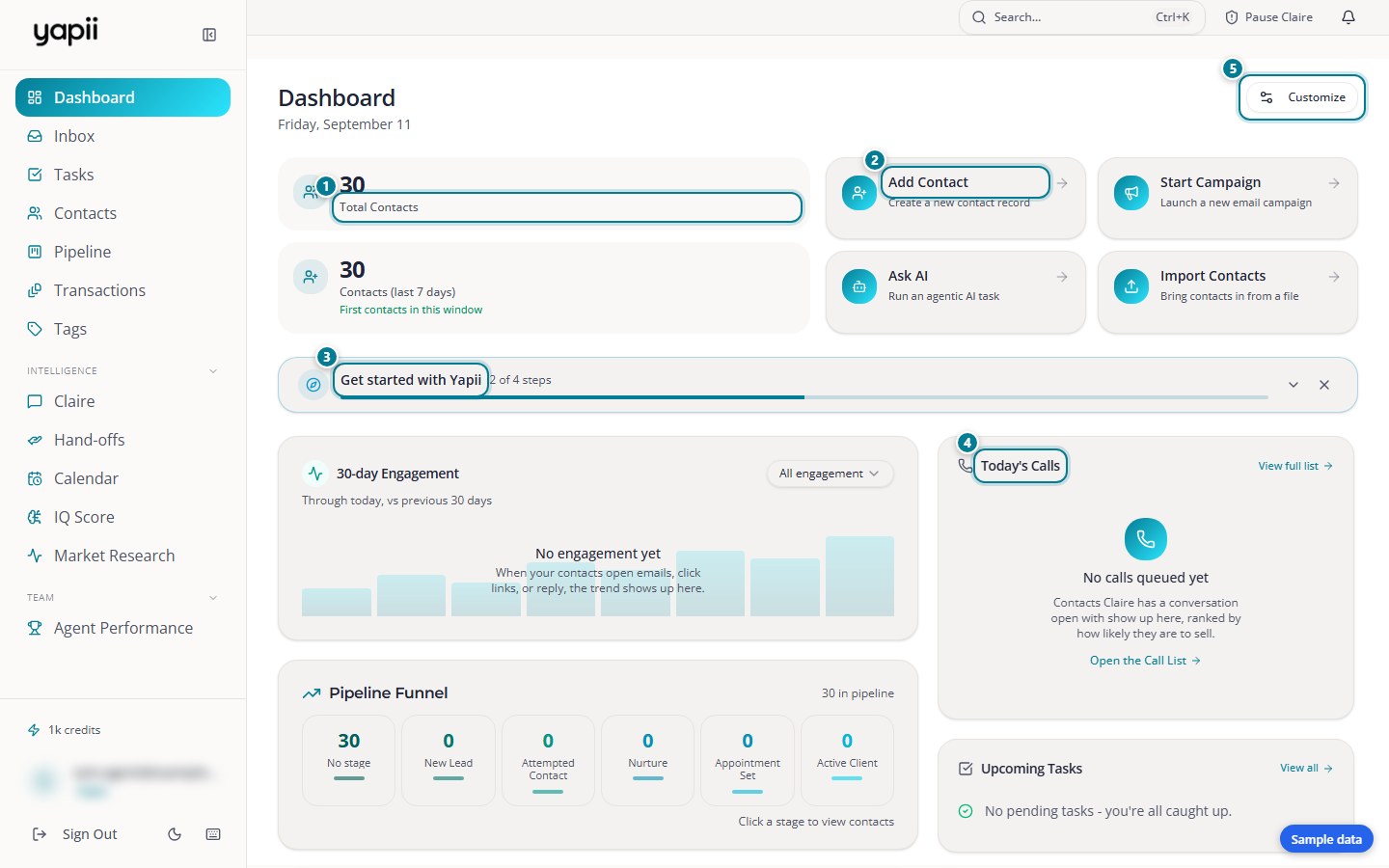The width and height of the screenshot is (1389, 868).
Task: Click Pause Claire button
Action: (1268, 17)
